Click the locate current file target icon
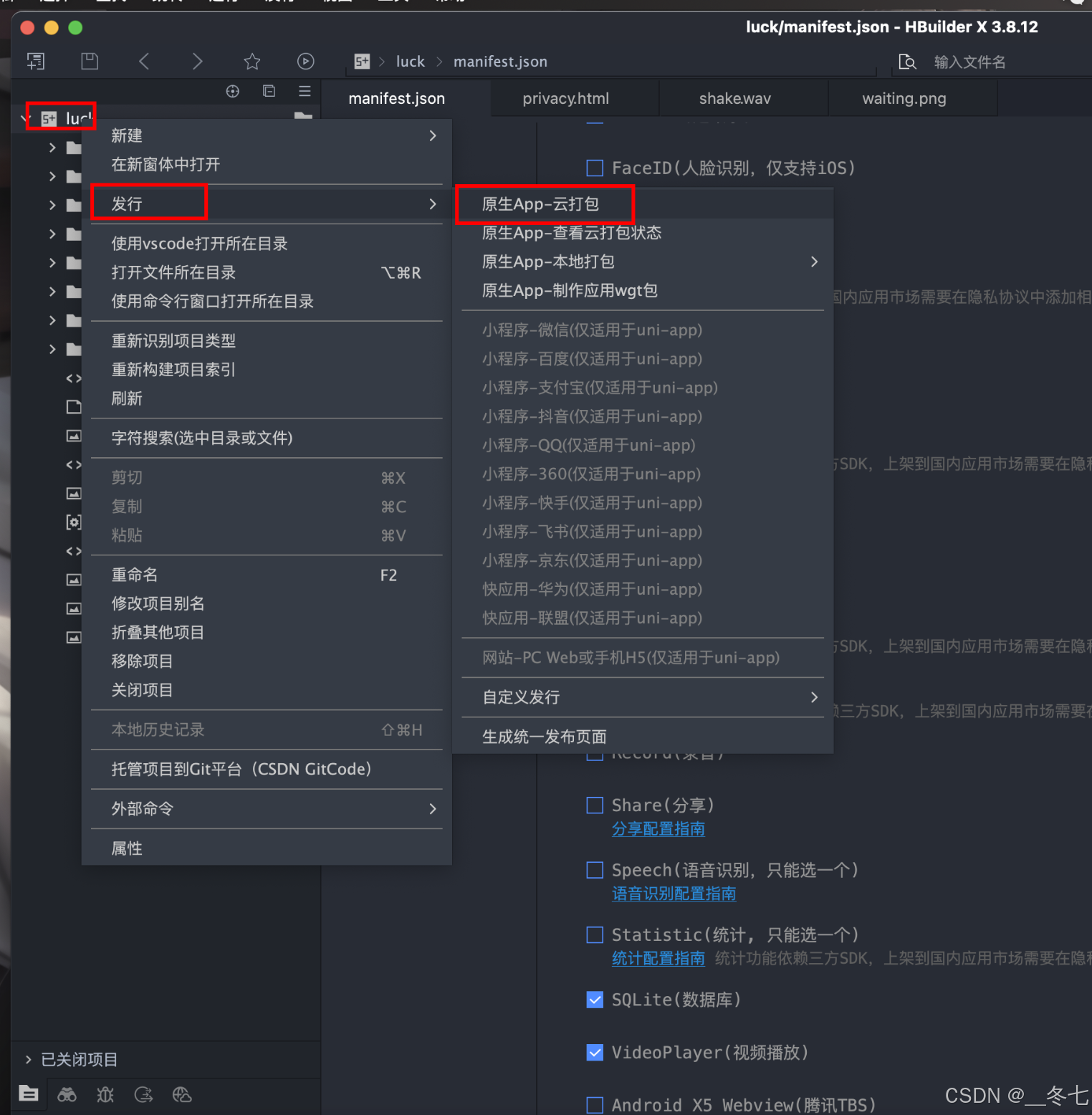 pos(233,91)
